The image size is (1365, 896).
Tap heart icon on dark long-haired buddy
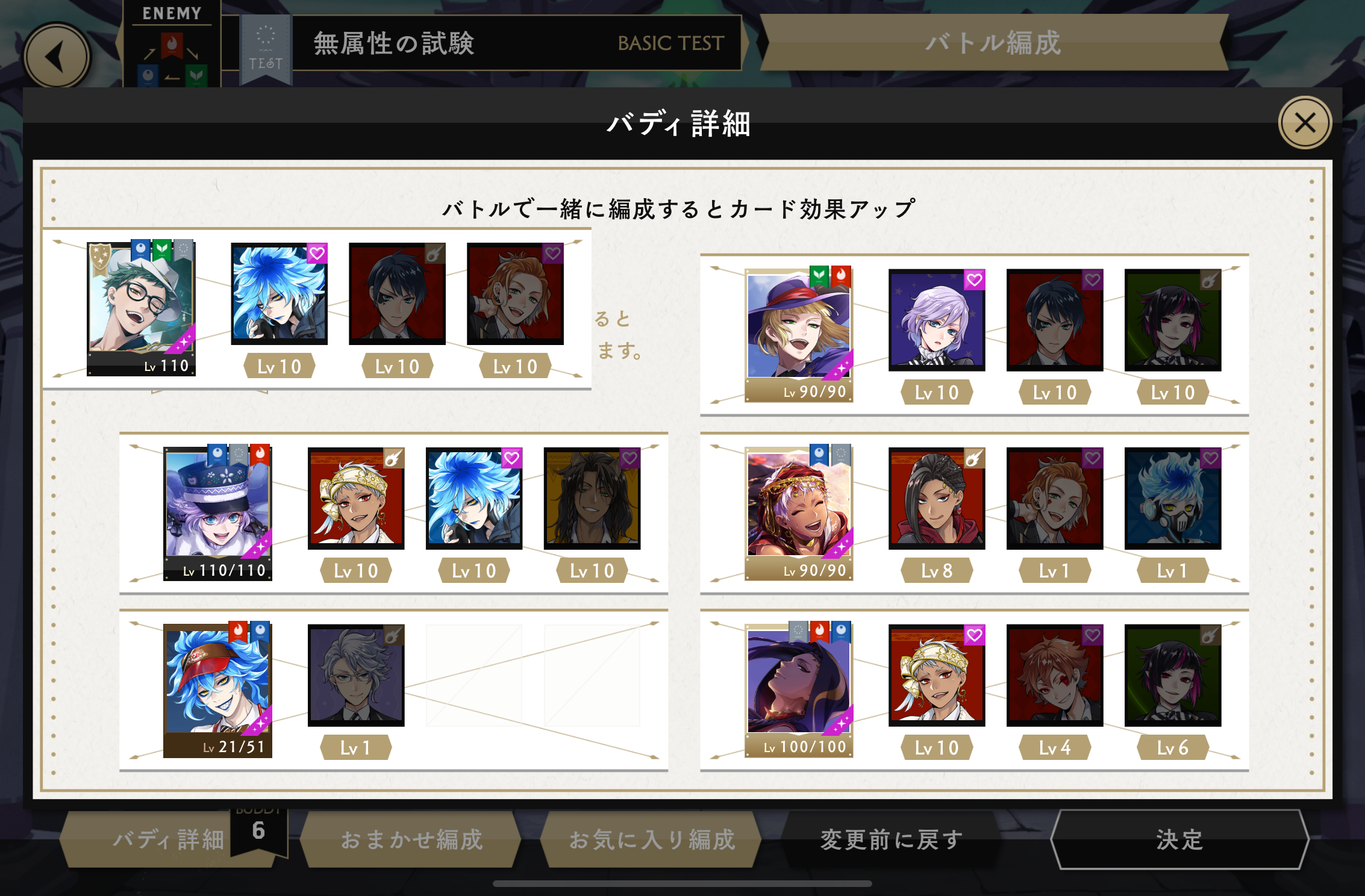tap(630, 458)
